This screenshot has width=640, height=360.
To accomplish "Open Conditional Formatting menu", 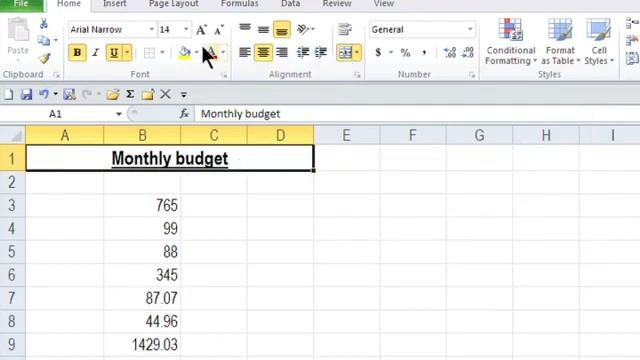I will 511,42.
